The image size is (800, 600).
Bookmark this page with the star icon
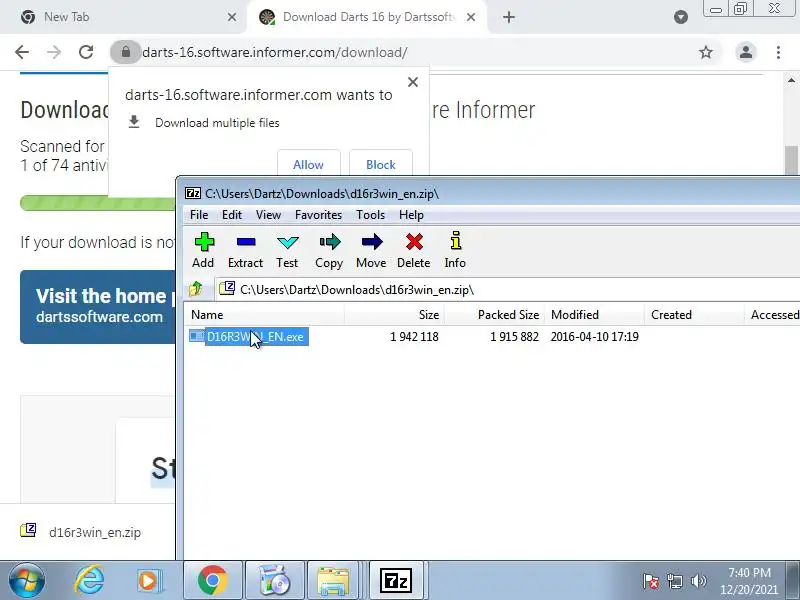pyautogui.click(x=706, y=52)
